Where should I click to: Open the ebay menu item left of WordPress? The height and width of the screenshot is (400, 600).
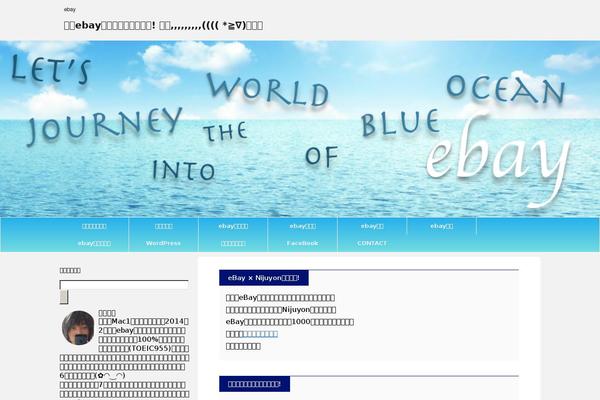94,243
